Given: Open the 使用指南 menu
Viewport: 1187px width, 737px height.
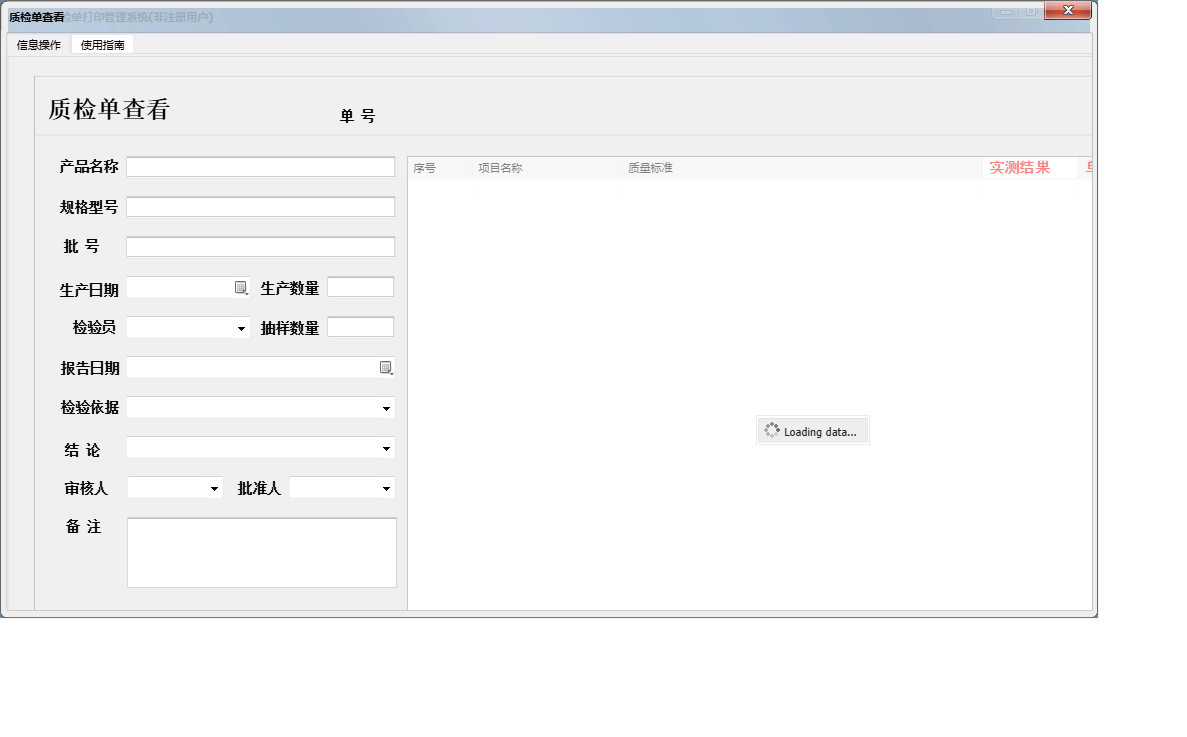Looking at the screenshot, I should point(102,45).
